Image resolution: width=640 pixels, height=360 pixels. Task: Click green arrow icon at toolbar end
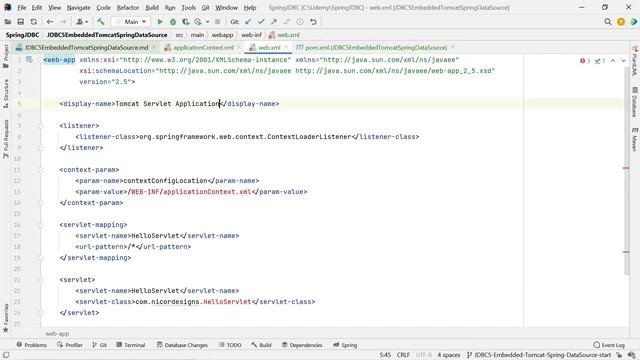(x=633, y=22)
